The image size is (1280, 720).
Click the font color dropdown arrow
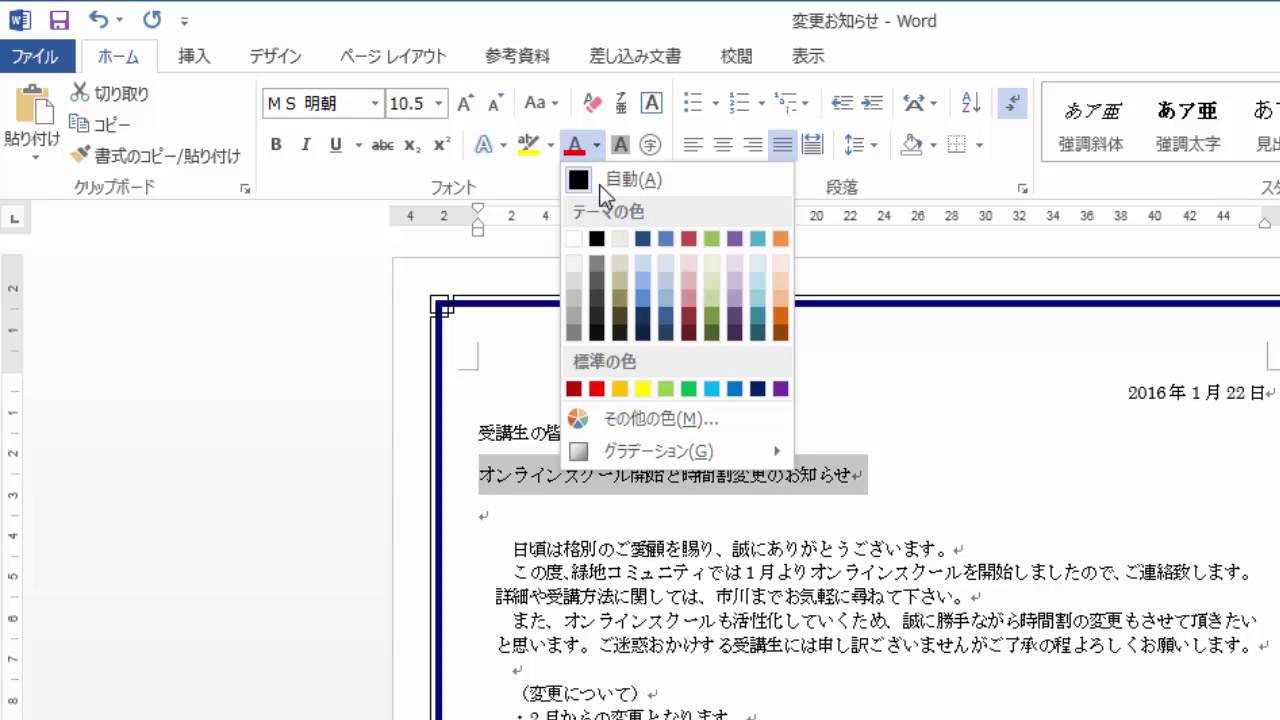pos(596,146)
